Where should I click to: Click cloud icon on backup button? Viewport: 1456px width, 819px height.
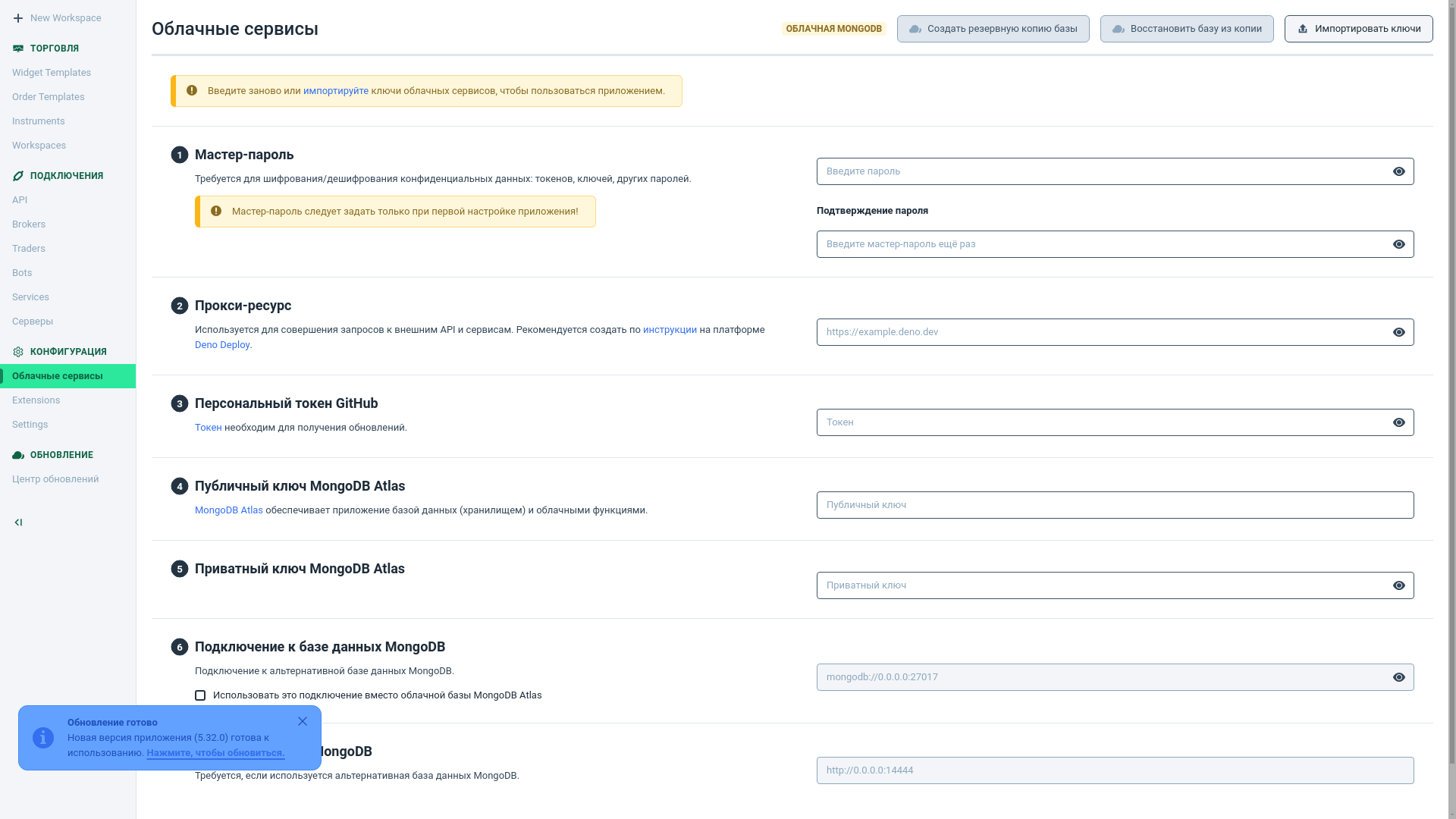[x=915, y=29]
